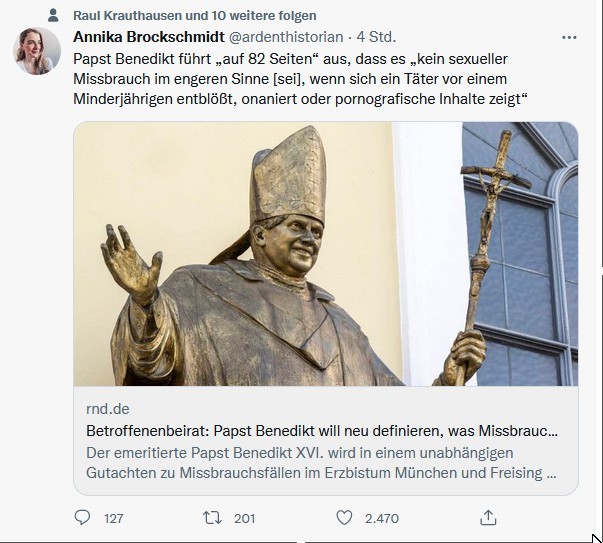Open Annika Brockschmidt's profile picture
Viewport: 603px width, 543px height.
coord(37,51)
